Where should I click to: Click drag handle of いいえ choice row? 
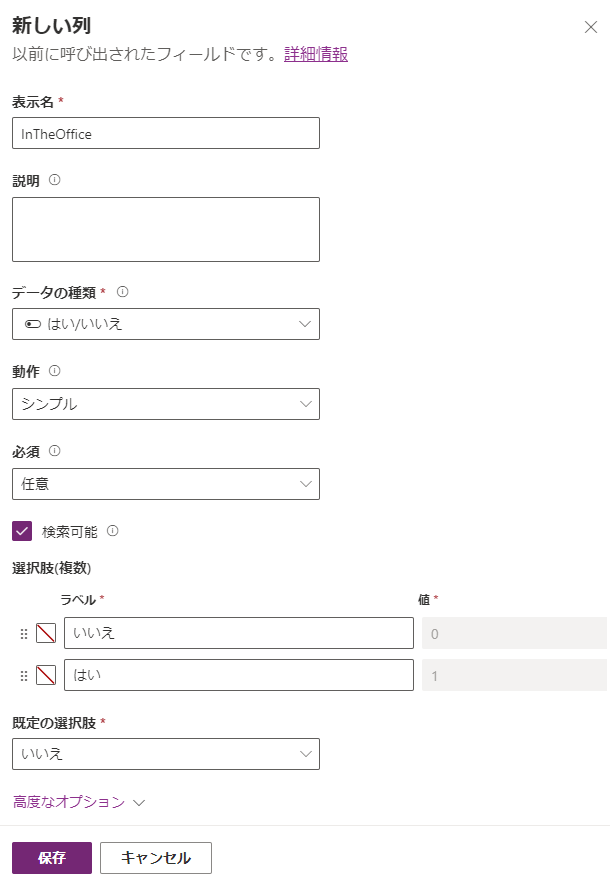(x=24, y=634)
